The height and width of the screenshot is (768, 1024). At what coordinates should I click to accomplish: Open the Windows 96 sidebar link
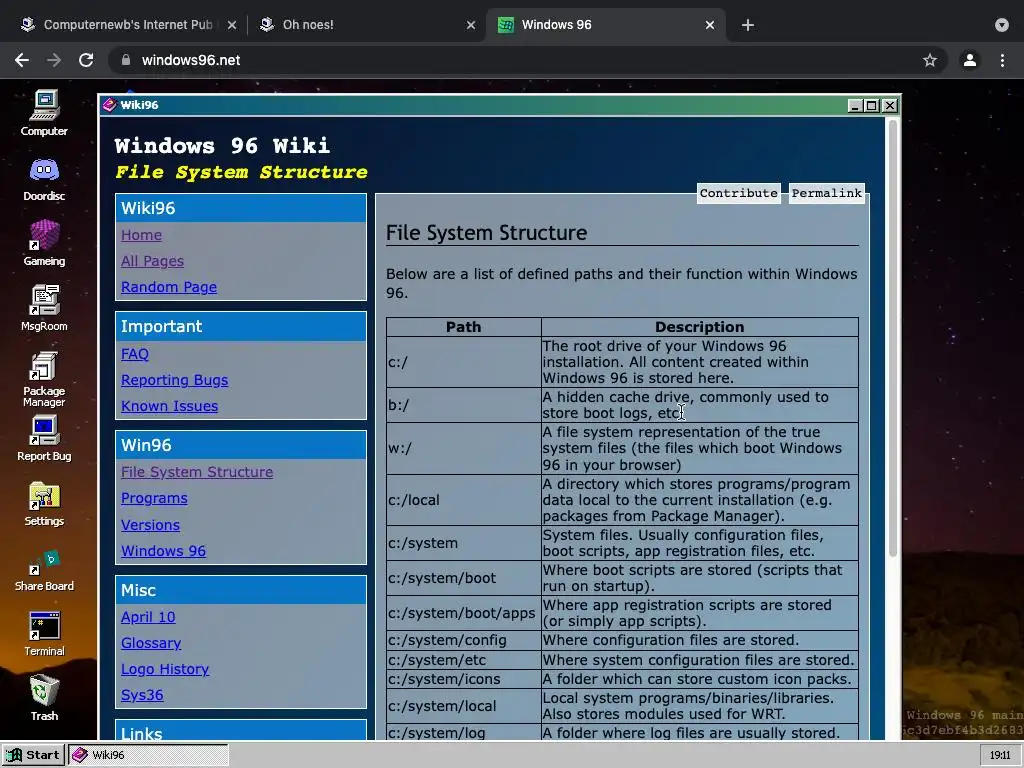pos(163,551)
